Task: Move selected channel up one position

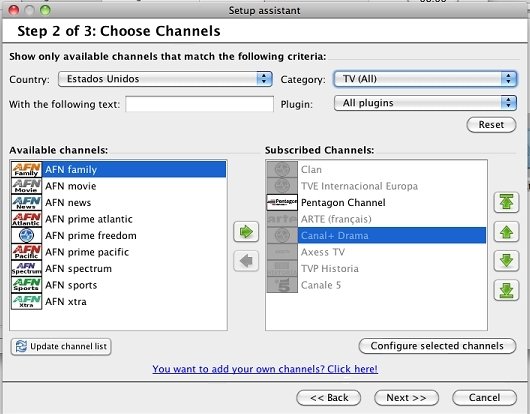Action: pyautogui.click(x=506, y=232)
